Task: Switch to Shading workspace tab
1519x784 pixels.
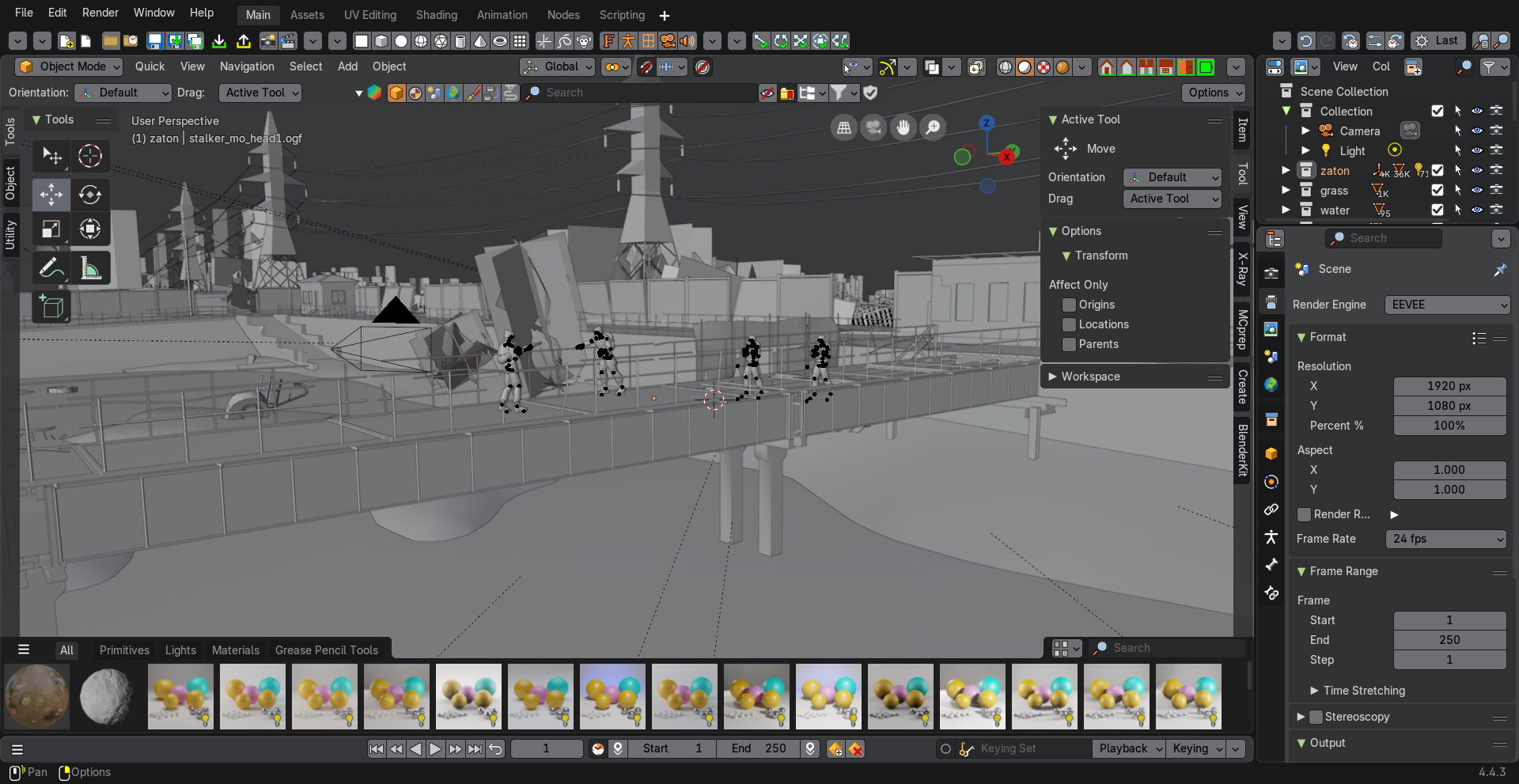Action: pyautogui.click(x=436, y=15)
